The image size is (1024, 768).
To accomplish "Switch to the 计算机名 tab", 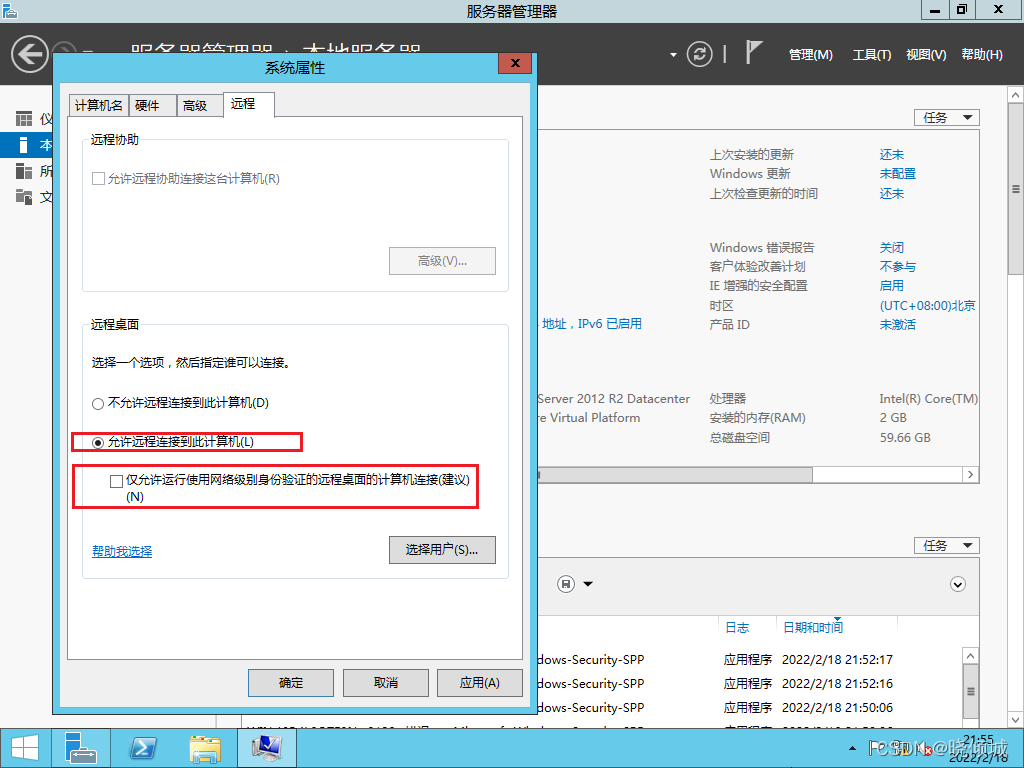I will click(99, 106).
